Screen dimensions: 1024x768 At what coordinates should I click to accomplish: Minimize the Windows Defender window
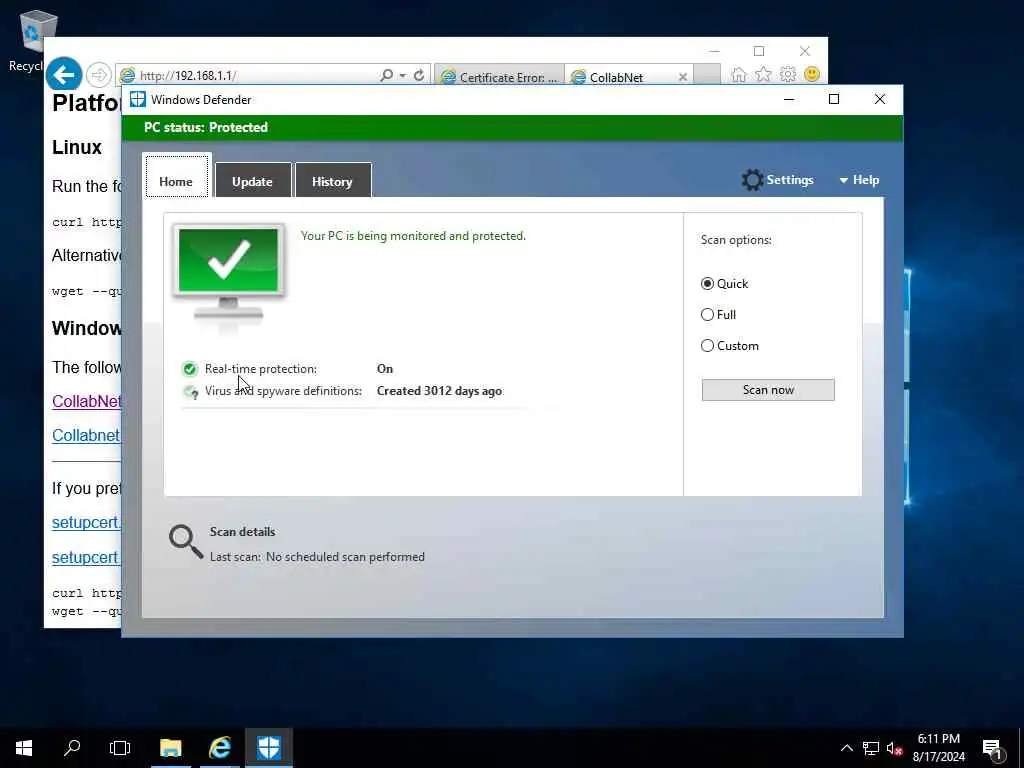[x=789, y=99]
